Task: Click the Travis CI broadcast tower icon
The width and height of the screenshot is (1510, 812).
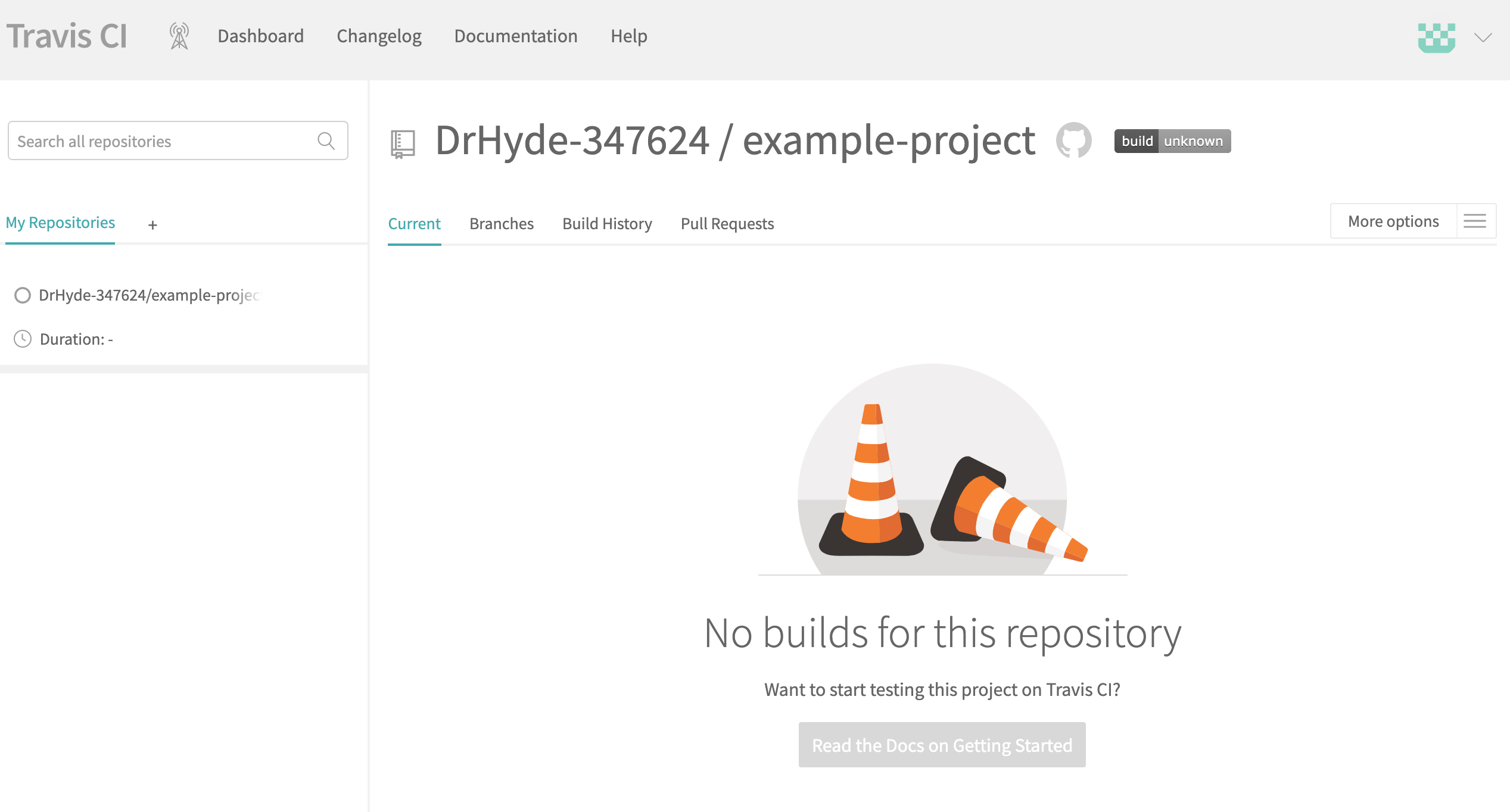Action: (178, 36)
